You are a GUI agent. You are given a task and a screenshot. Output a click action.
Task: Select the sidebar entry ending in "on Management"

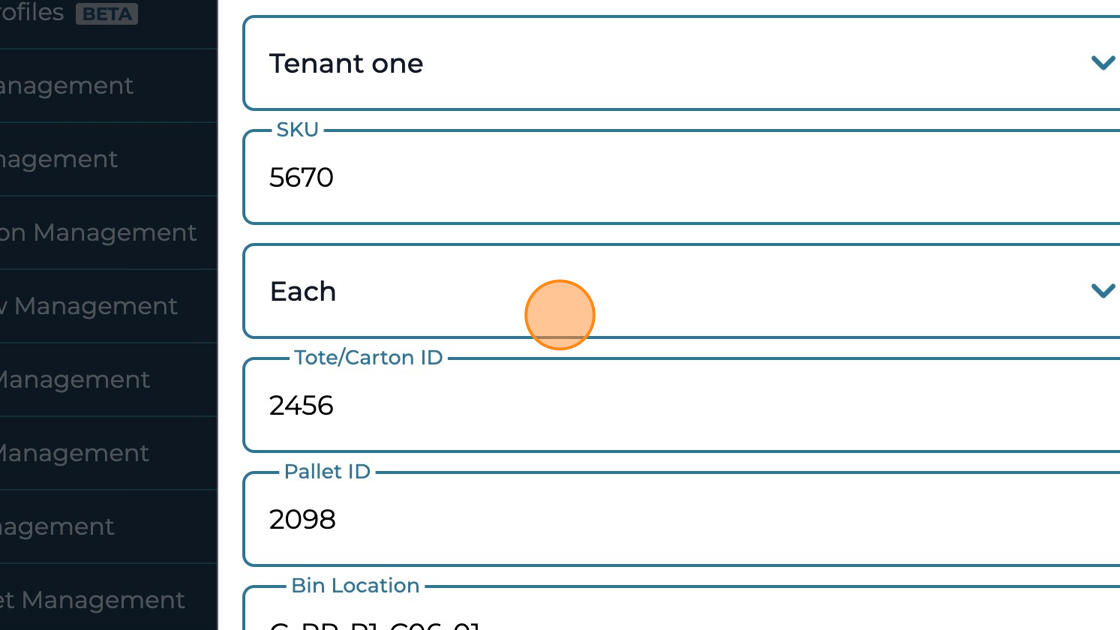(x=98, y=233)
